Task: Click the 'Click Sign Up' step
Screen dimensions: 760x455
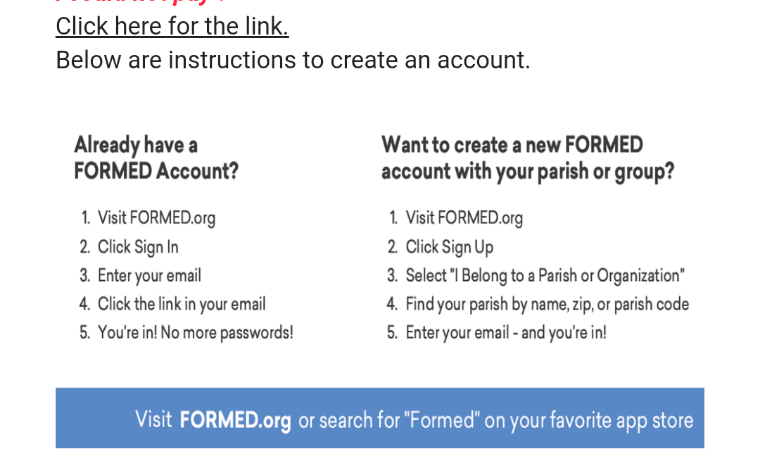Action: (x=449, y=247)
